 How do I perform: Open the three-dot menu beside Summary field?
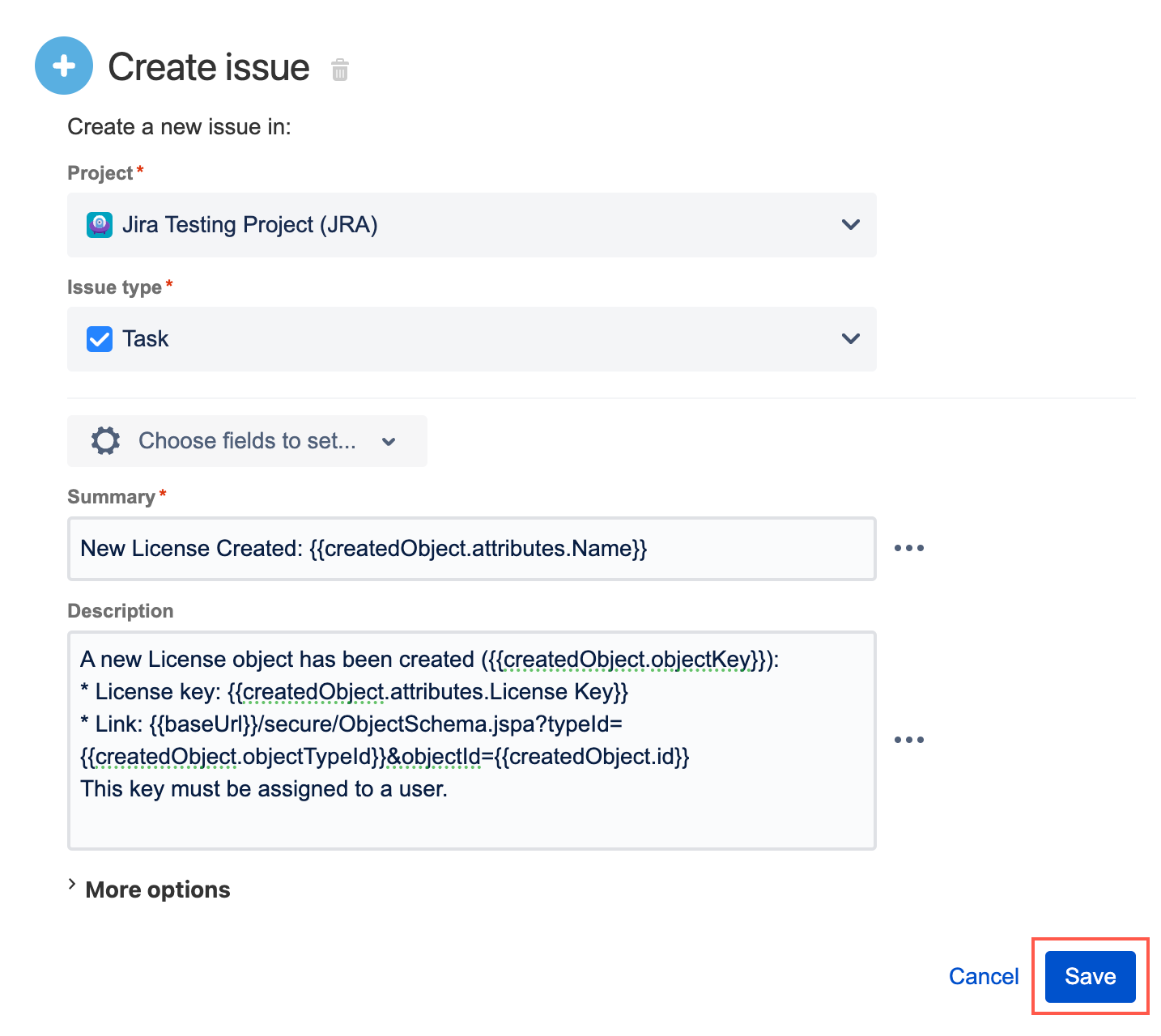click(x=908, y=549)
